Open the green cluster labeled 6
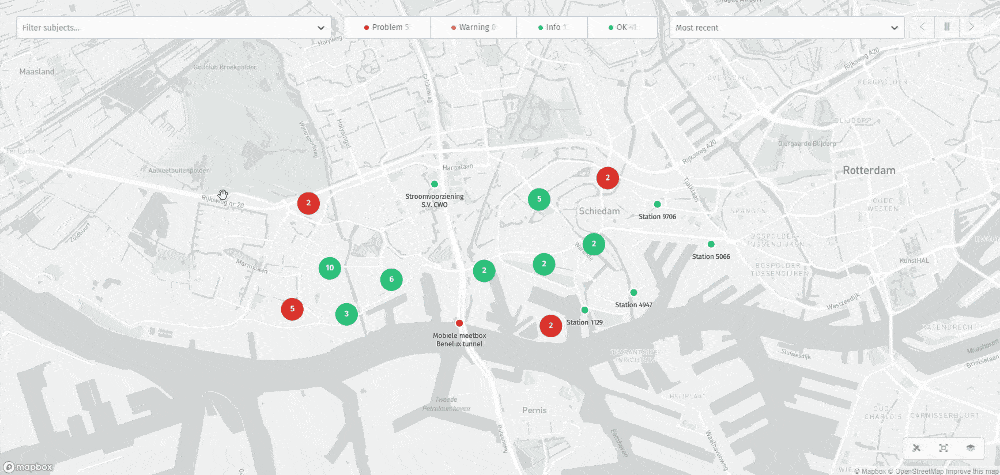1000x475 pixels. 391,279
